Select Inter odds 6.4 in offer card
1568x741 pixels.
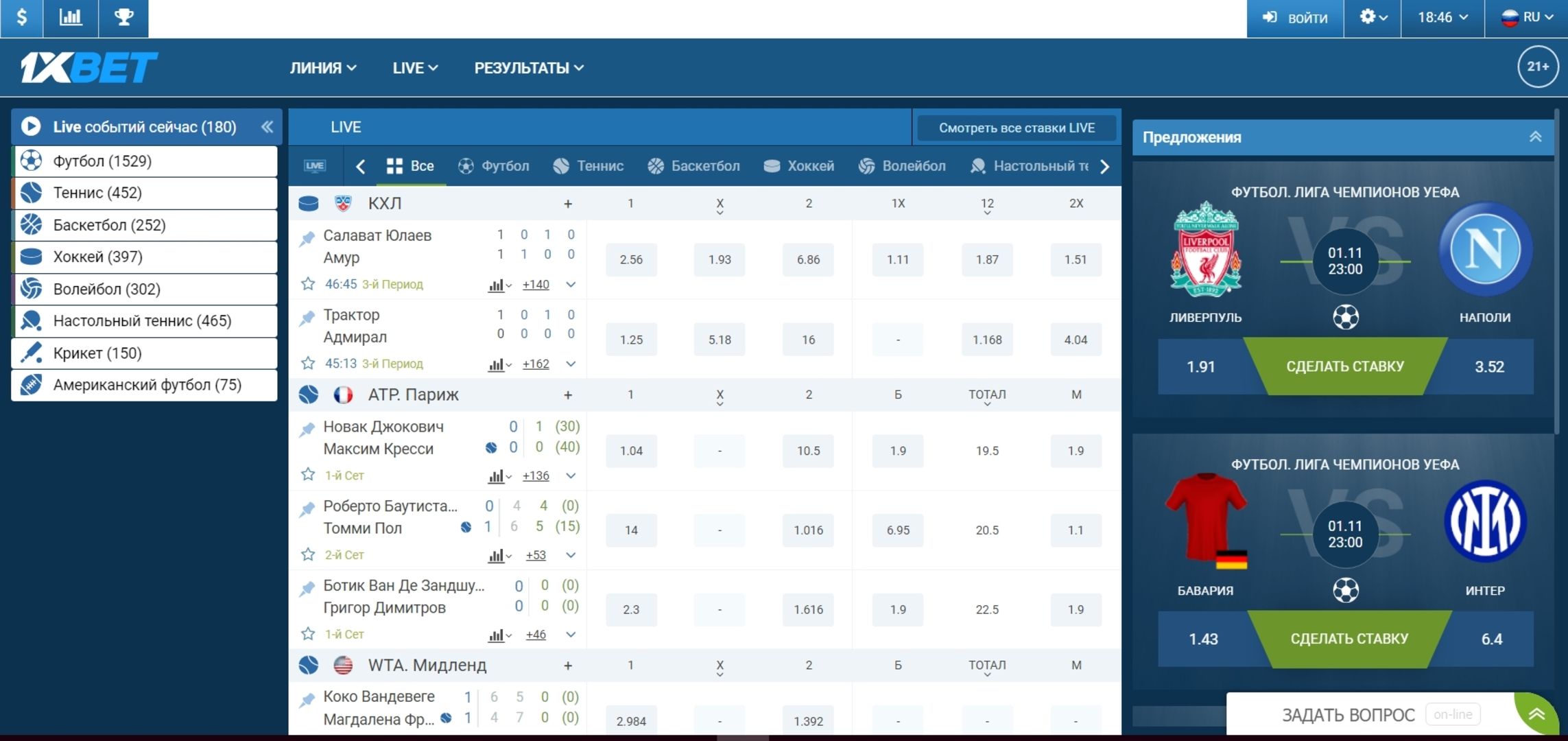[1491, 639]
